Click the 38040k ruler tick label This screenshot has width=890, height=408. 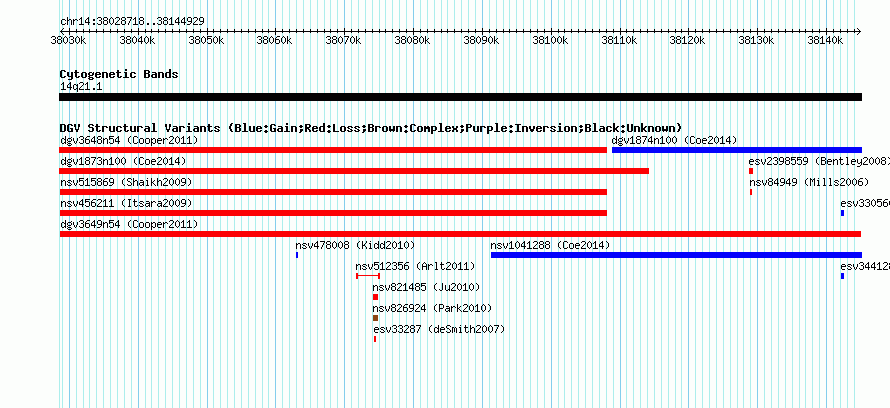pos(138,41)
